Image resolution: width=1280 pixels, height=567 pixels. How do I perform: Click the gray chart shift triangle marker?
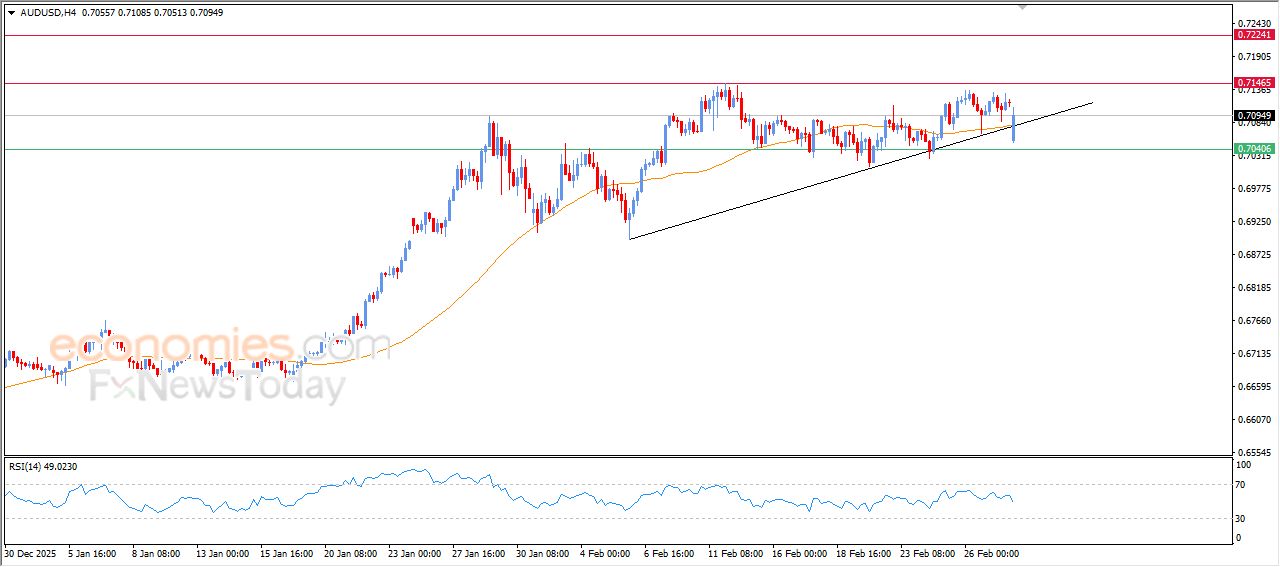(x=1022, y=6)
